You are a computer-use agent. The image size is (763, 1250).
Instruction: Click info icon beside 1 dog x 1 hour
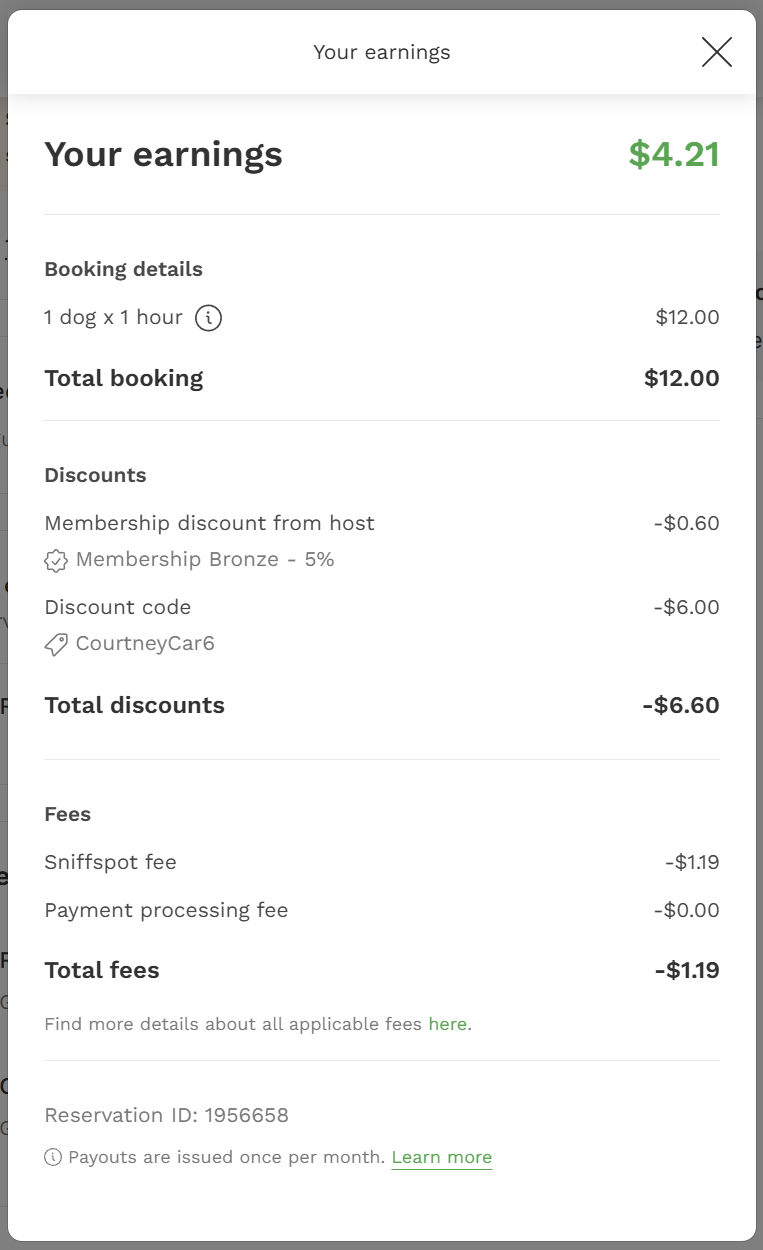pos(208,318)
